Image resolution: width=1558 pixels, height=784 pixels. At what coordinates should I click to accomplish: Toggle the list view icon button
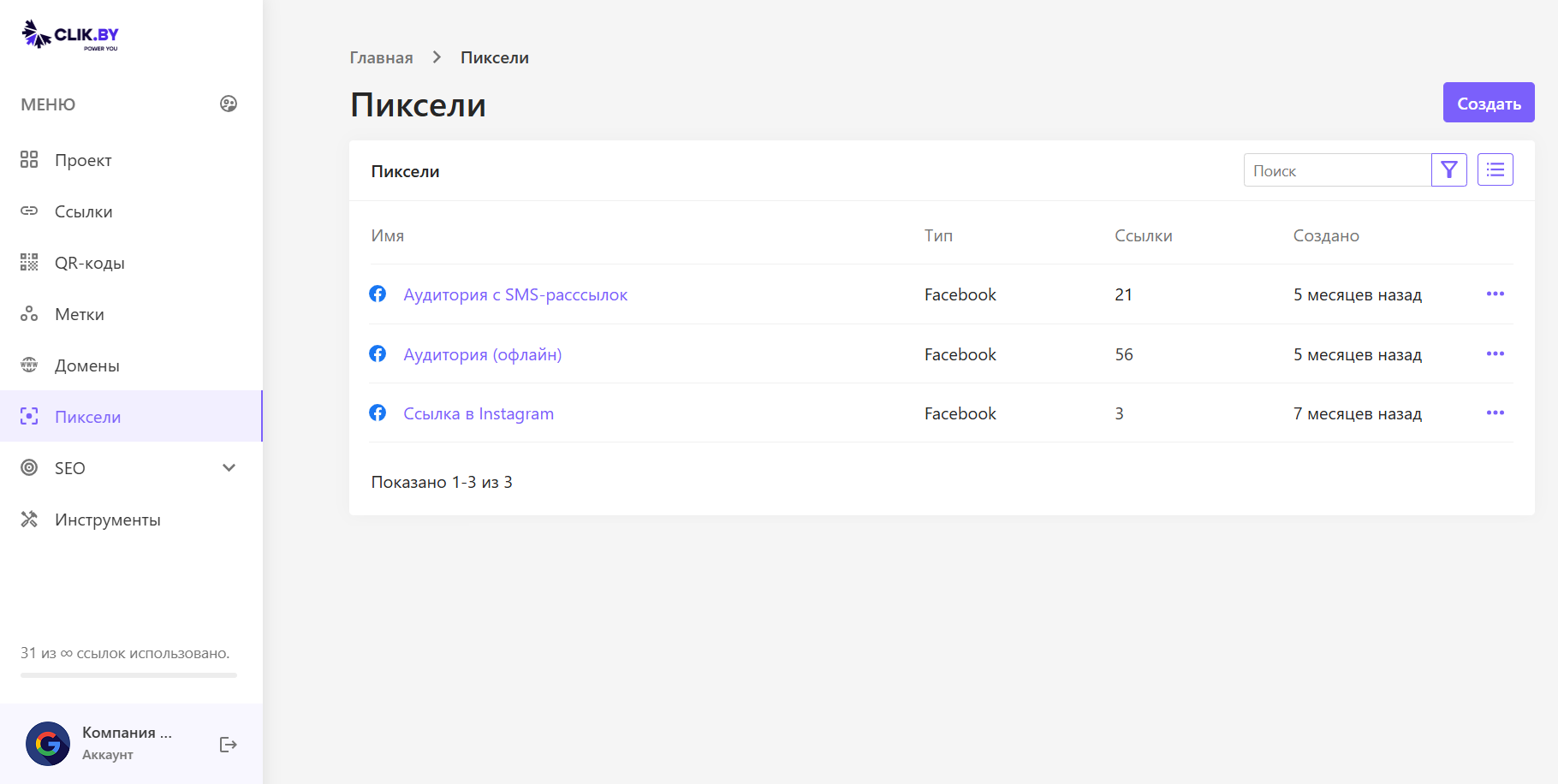[1495, 170]
